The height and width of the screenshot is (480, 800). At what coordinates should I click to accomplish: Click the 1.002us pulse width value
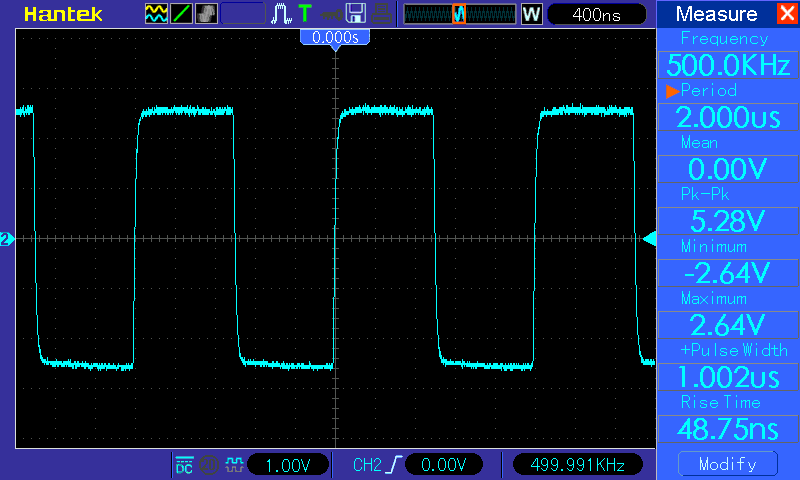(x=728, y=377)
